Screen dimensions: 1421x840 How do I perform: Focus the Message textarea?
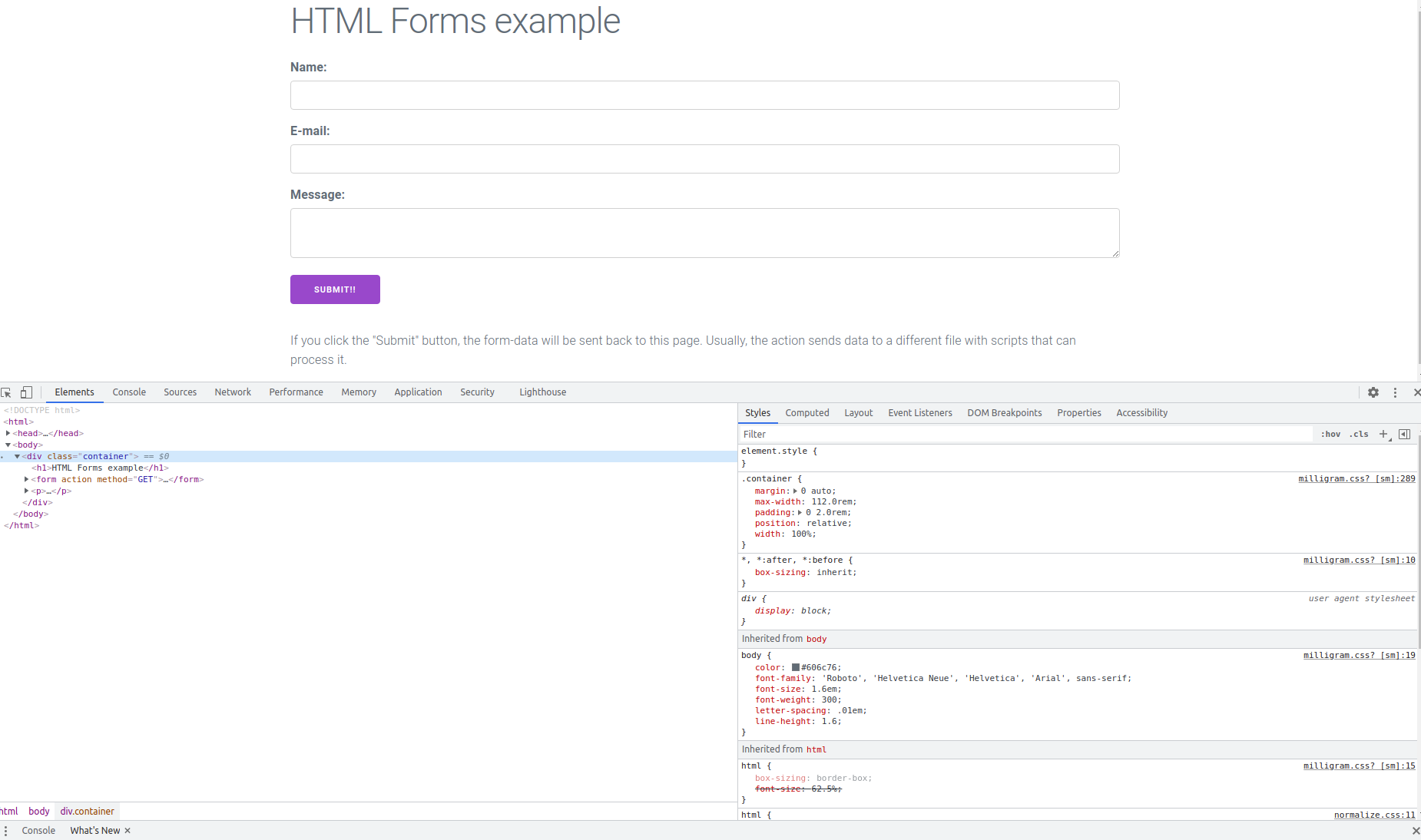704,233
